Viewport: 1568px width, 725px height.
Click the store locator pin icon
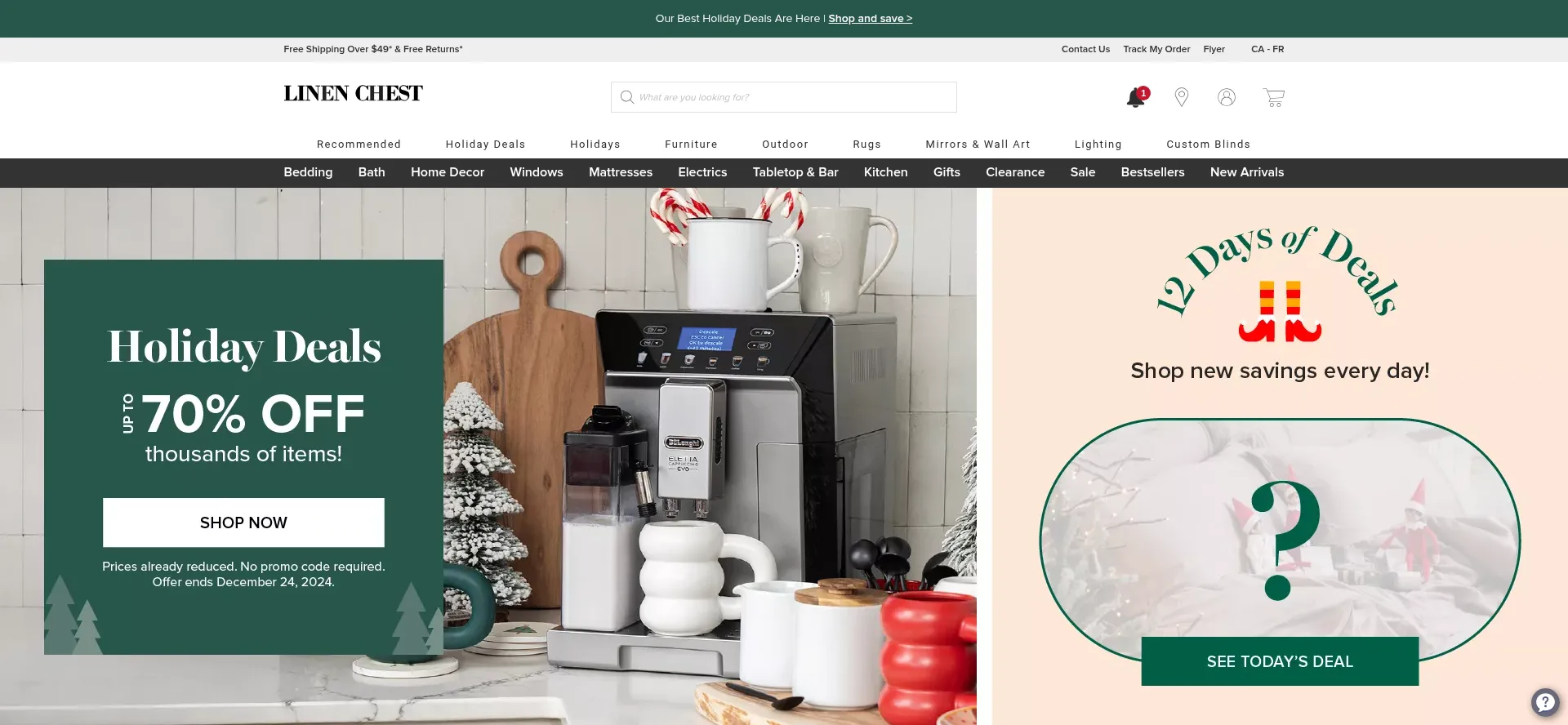[1181, 97]
